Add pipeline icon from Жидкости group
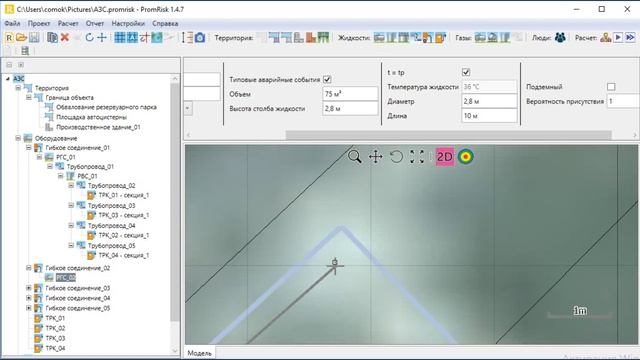 pyautogui.click(x=416, y=38)
